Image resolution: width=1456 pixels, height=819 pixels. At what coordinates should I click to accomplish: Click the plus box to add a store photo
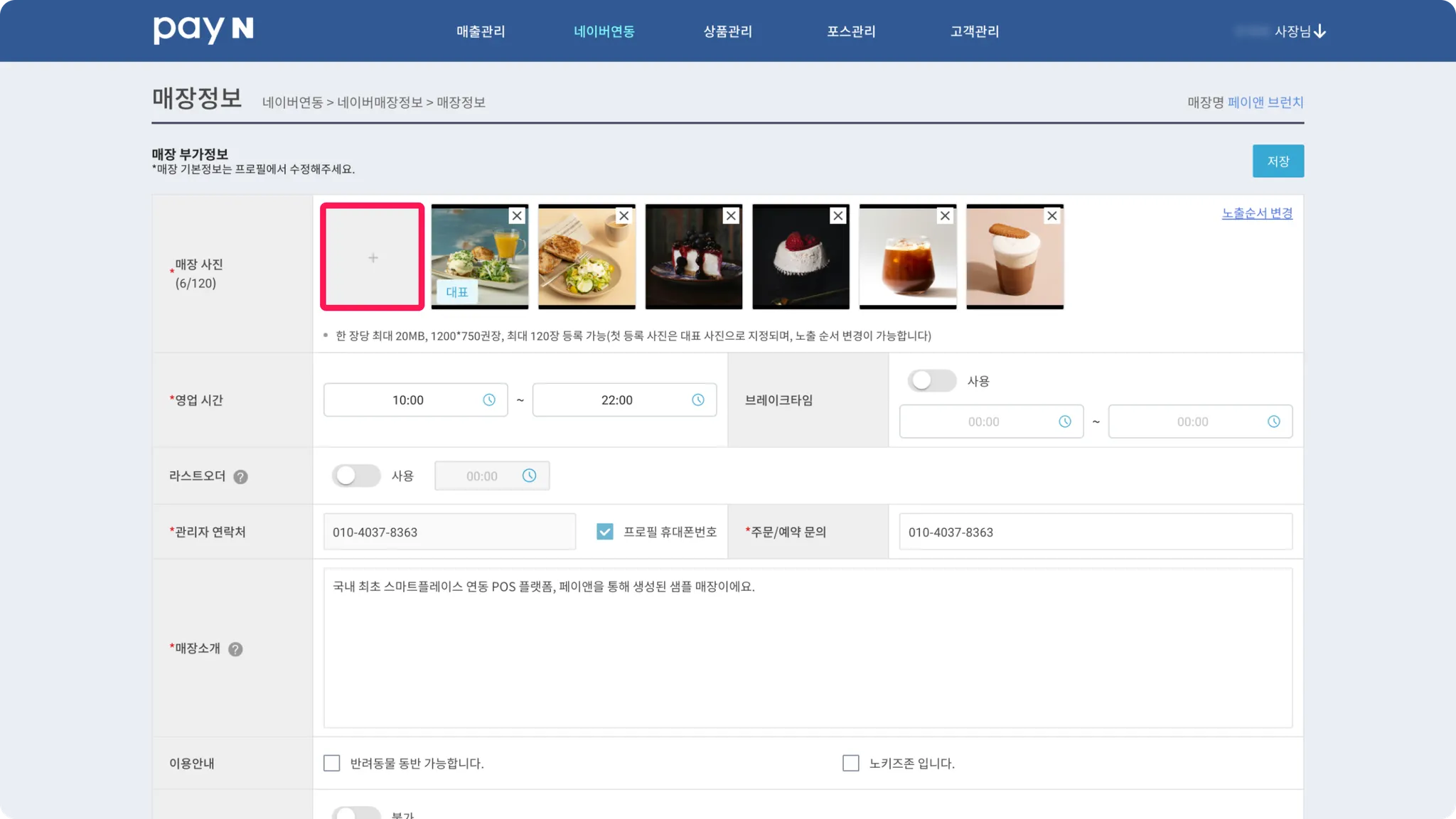(x=372, y=257)
